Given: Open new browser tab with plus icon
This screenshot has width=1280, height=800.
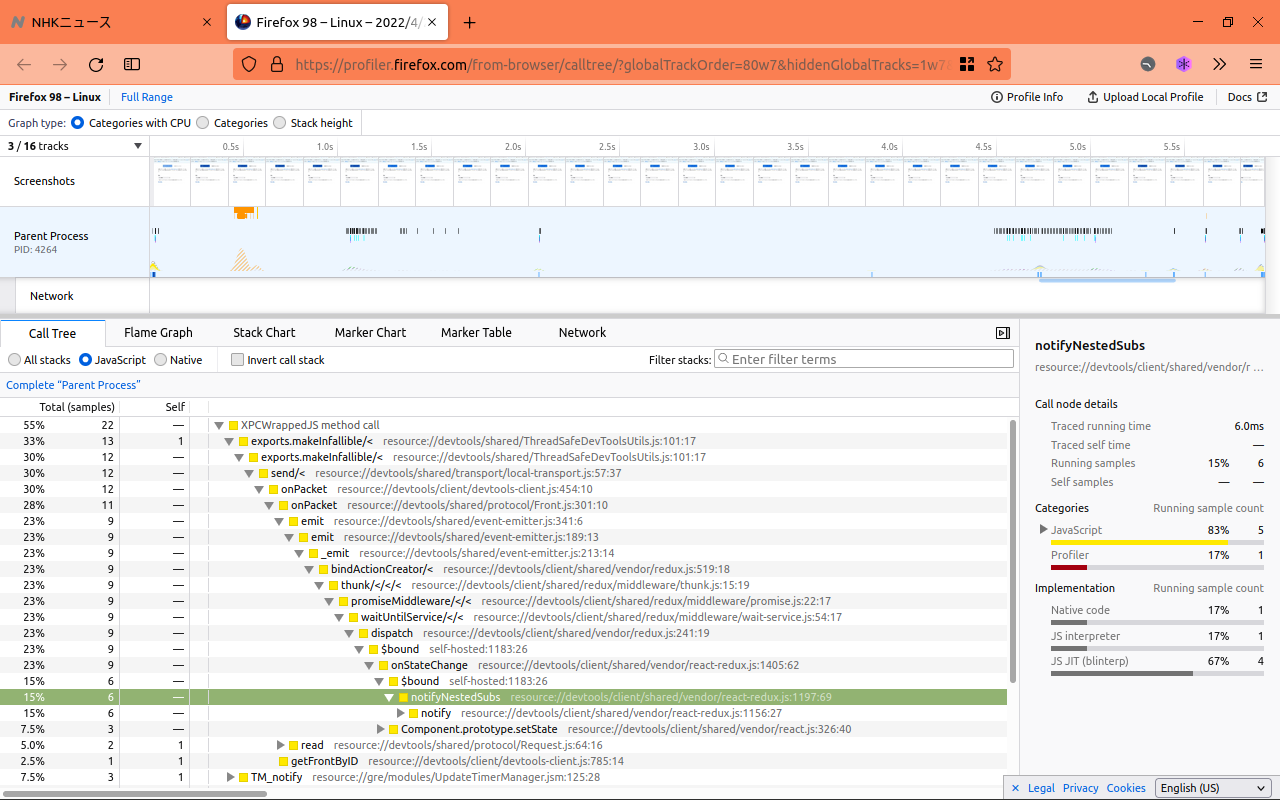Looking at the screenshot, I should tap(470, 22).
